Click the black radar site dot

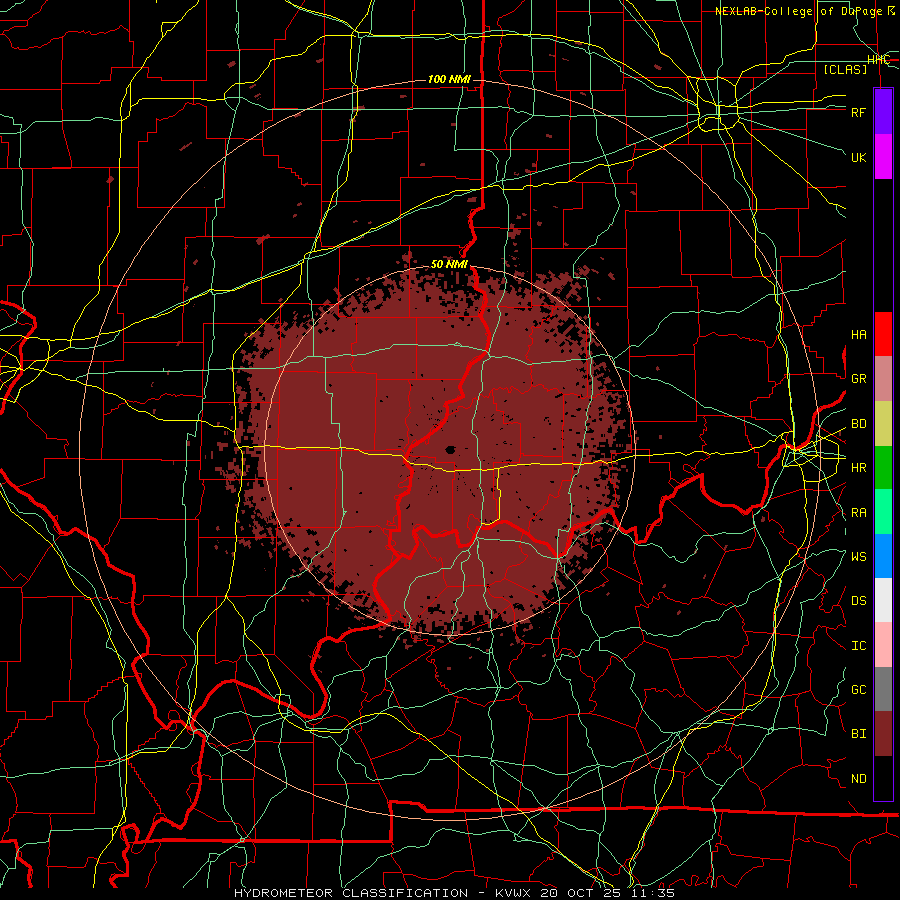tap(451, 450)
